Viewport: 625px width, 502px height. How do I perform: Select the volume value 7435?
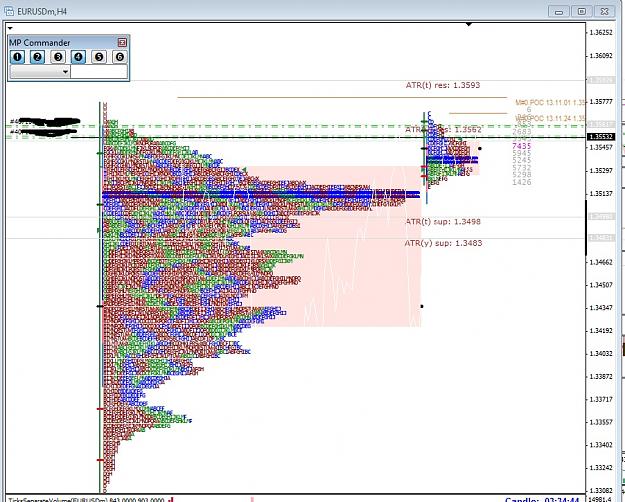(522, 146)
